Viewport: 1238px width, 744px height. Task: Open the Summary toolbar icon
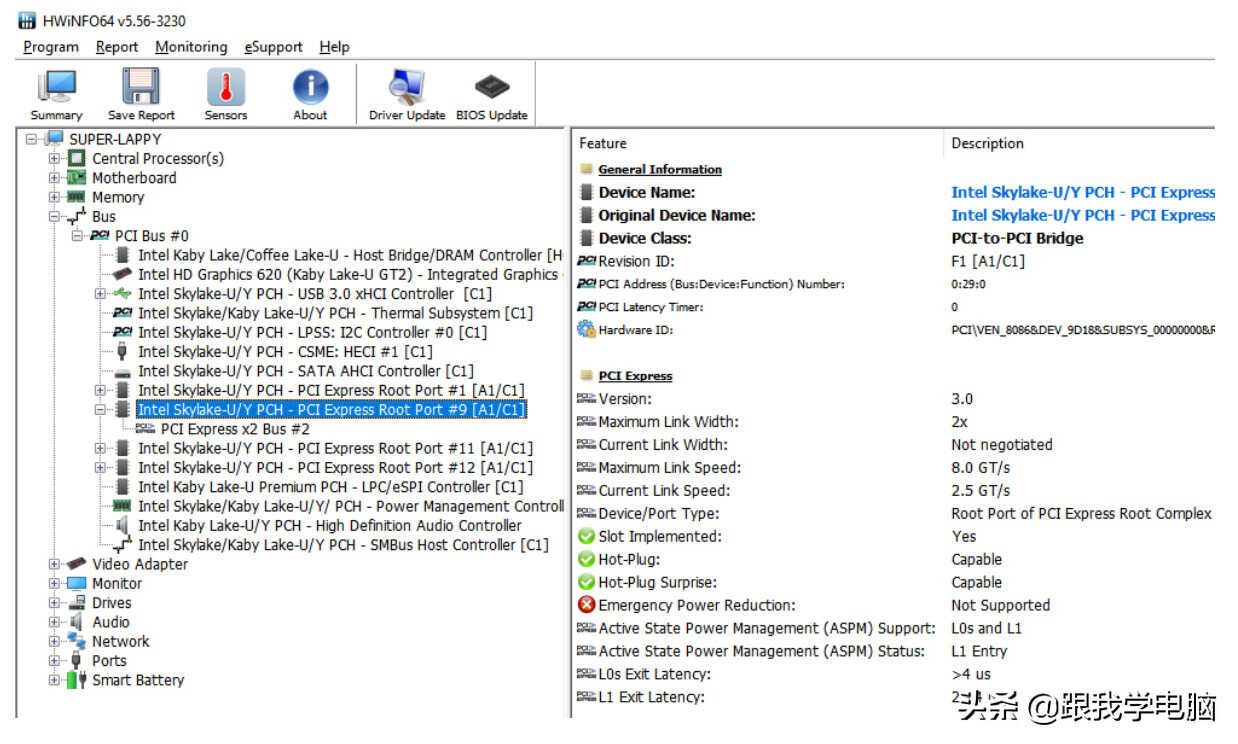pos(57,86)
